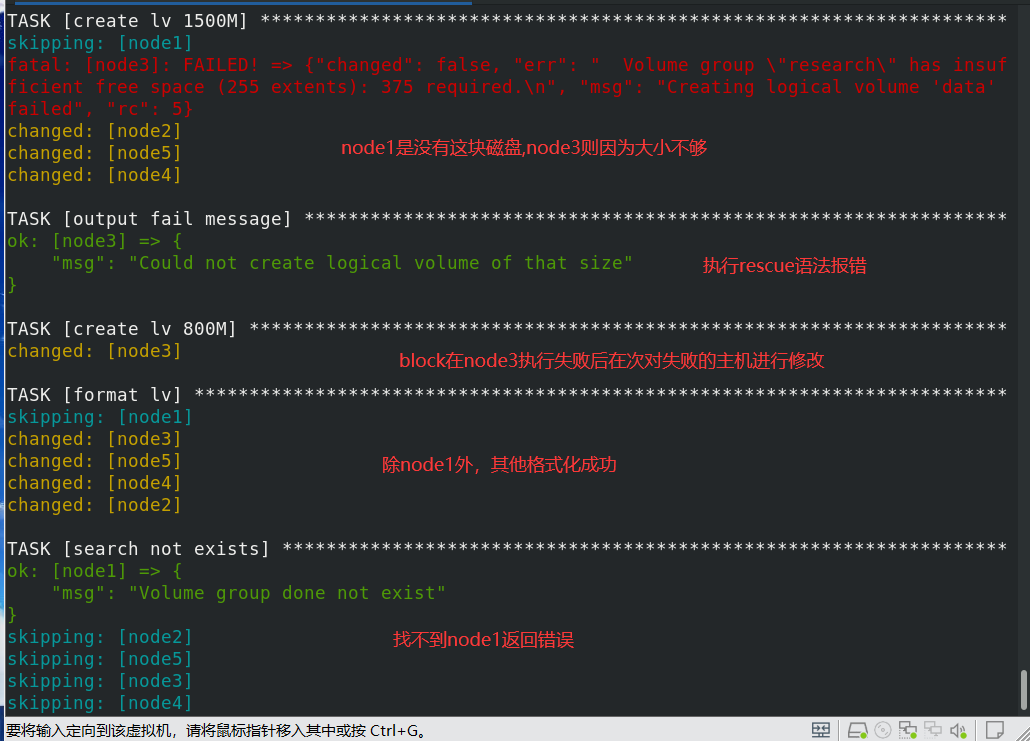Click 'changed: [node2]' under format lv
Viewport: 1030px width, 741px height.
(94, 505)
